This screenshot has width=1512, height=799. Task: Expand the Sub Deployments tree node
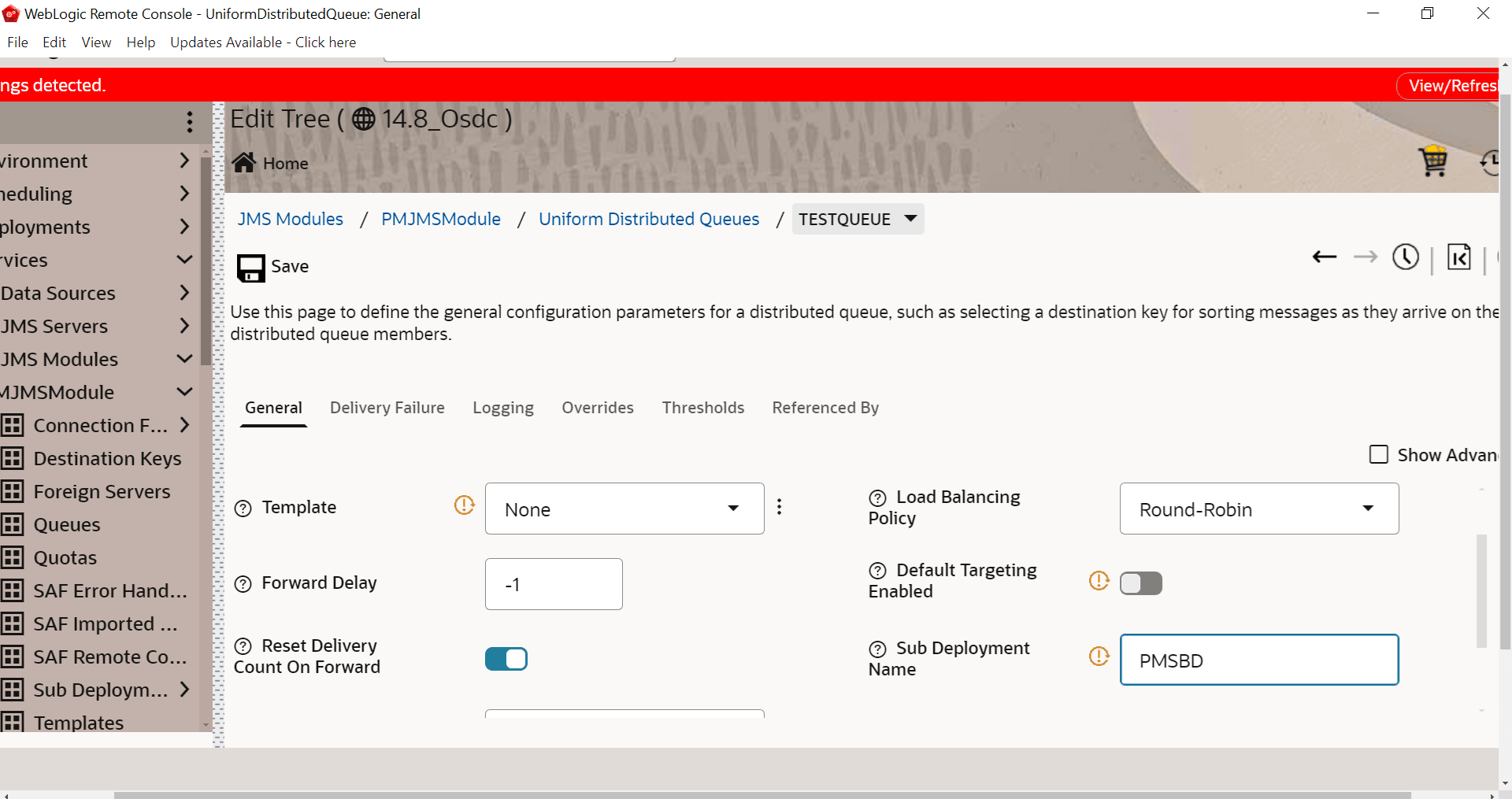click(184, 690)
